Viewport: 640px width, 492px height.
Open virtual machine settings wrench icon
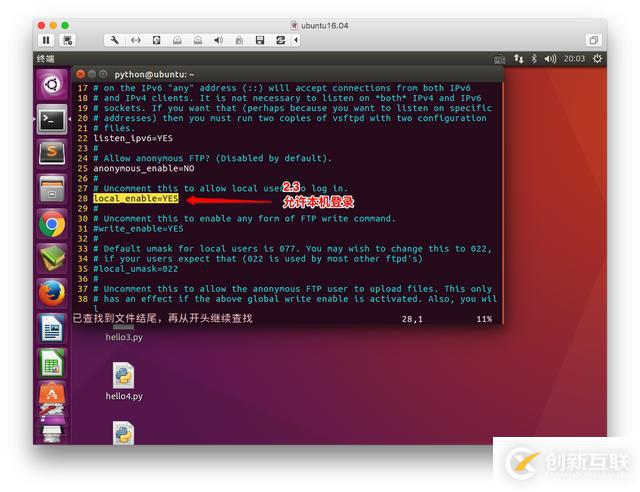(x=115, y=40)
